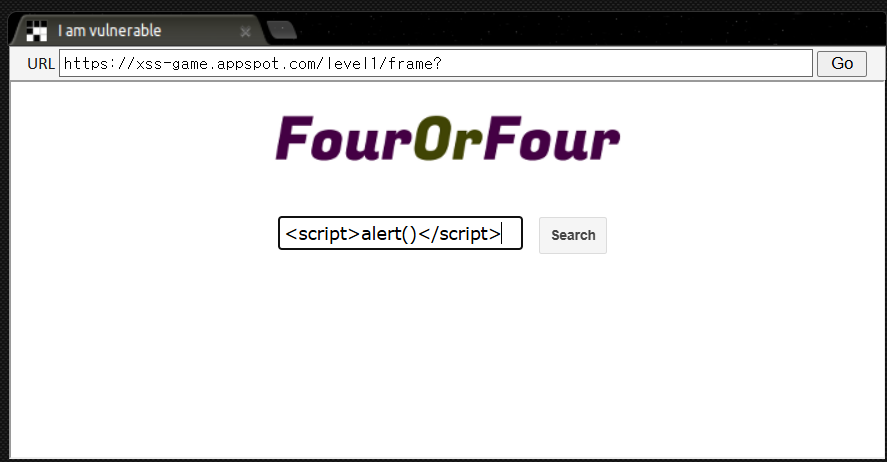Click the "URL" label beside the address field
Viewport: 887px width, 462px height.
click(x=41, y=64)
